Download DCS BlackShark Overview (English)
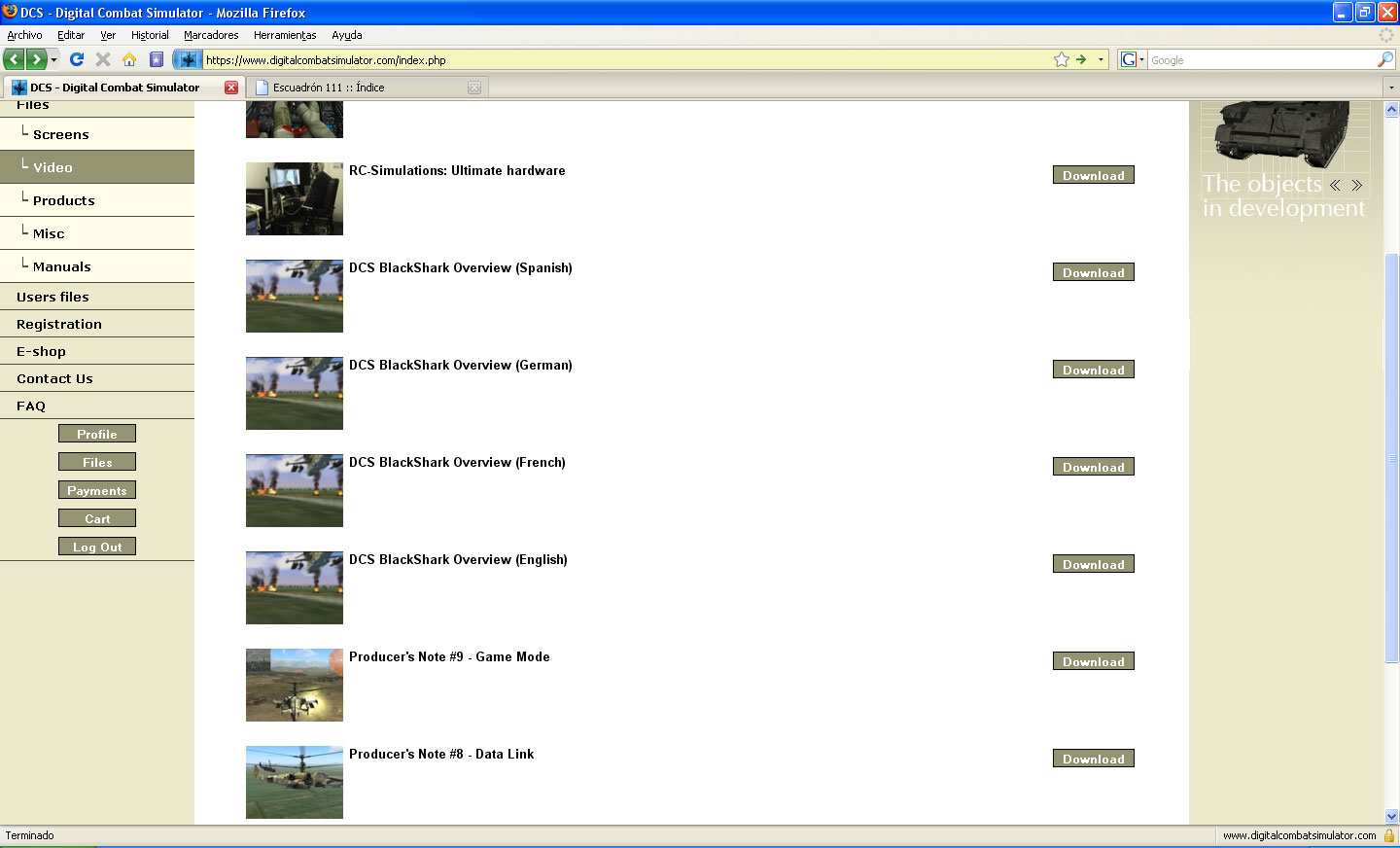 tap(1094, 564)
